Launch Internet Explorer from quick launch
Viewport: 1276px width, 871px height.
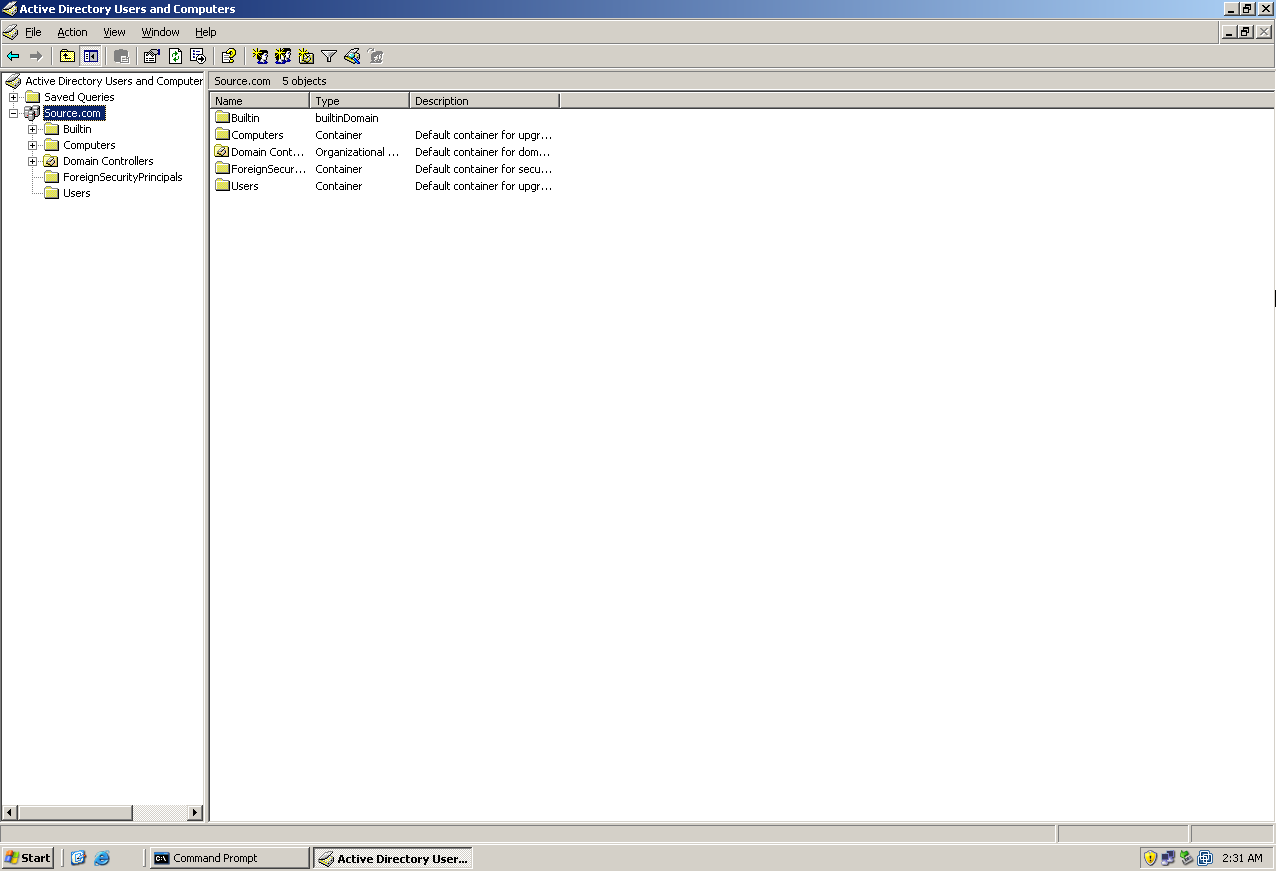point(102,858)
